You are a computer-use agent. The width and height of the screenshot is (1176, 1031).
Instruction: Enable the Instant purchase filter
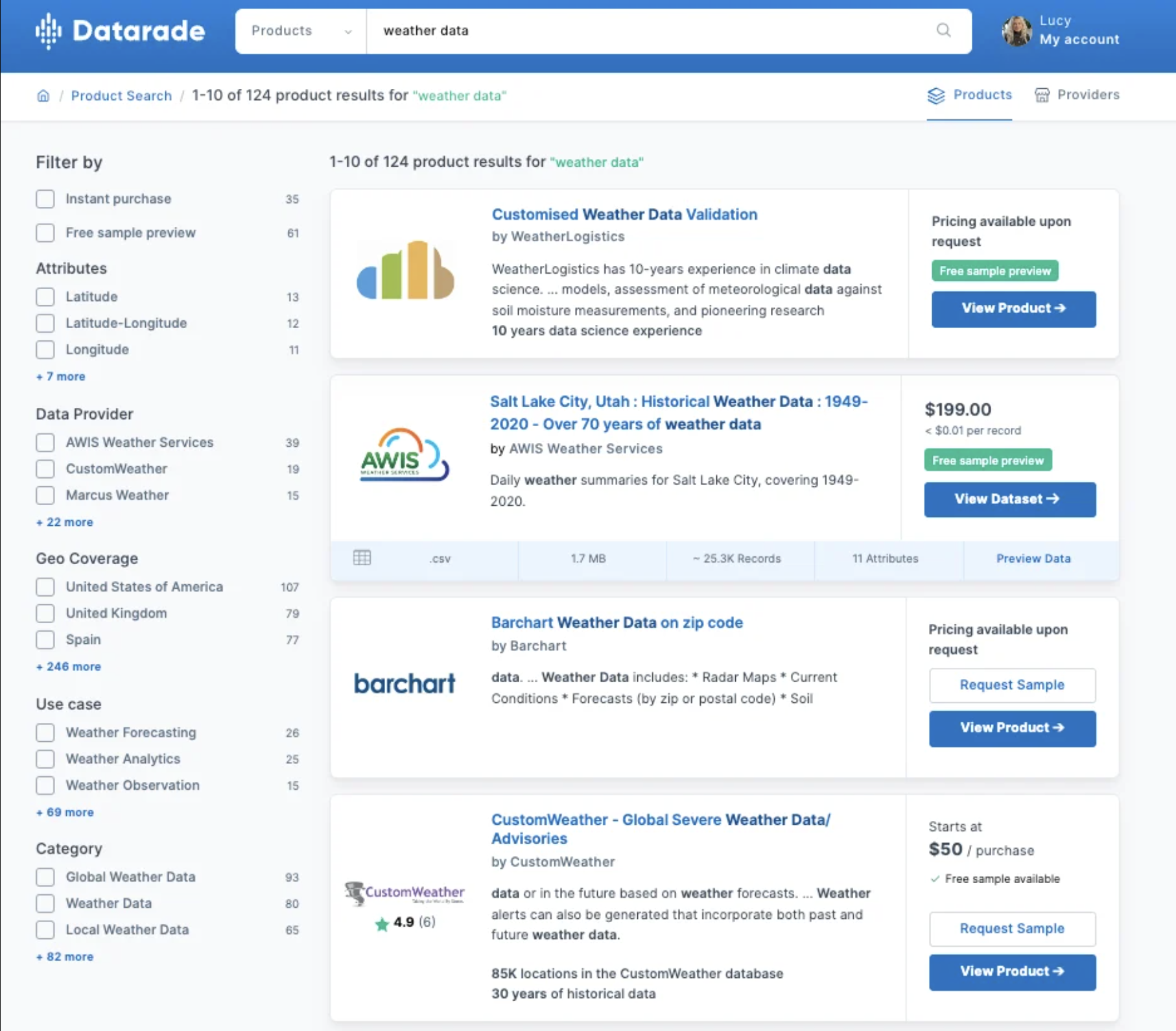[x=45, y=199]
